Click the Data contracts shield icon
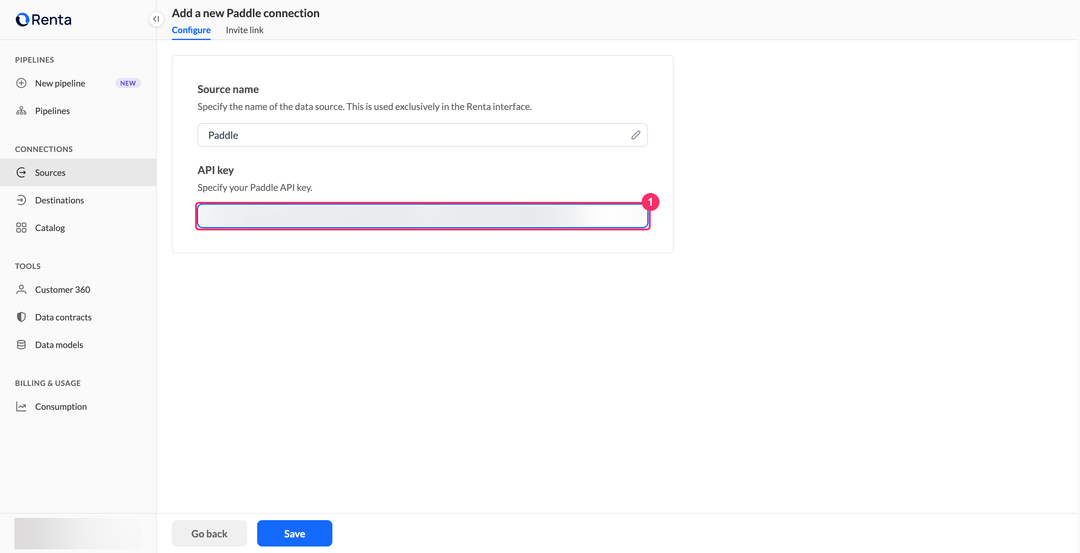The width and height of the screenshot is (1080, 553). coord(21,317)
